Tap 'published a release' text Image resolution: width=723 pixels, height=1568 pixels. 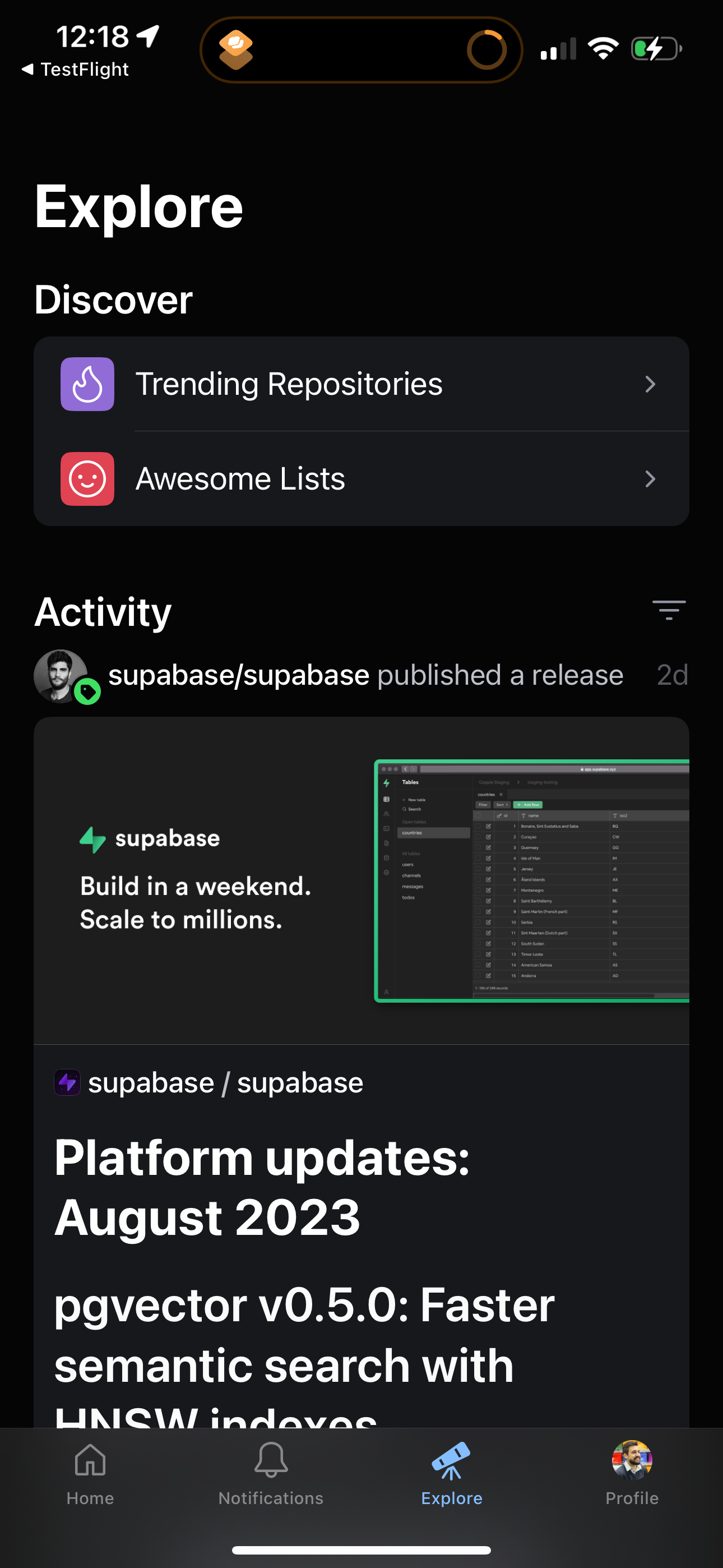point(500,676)
